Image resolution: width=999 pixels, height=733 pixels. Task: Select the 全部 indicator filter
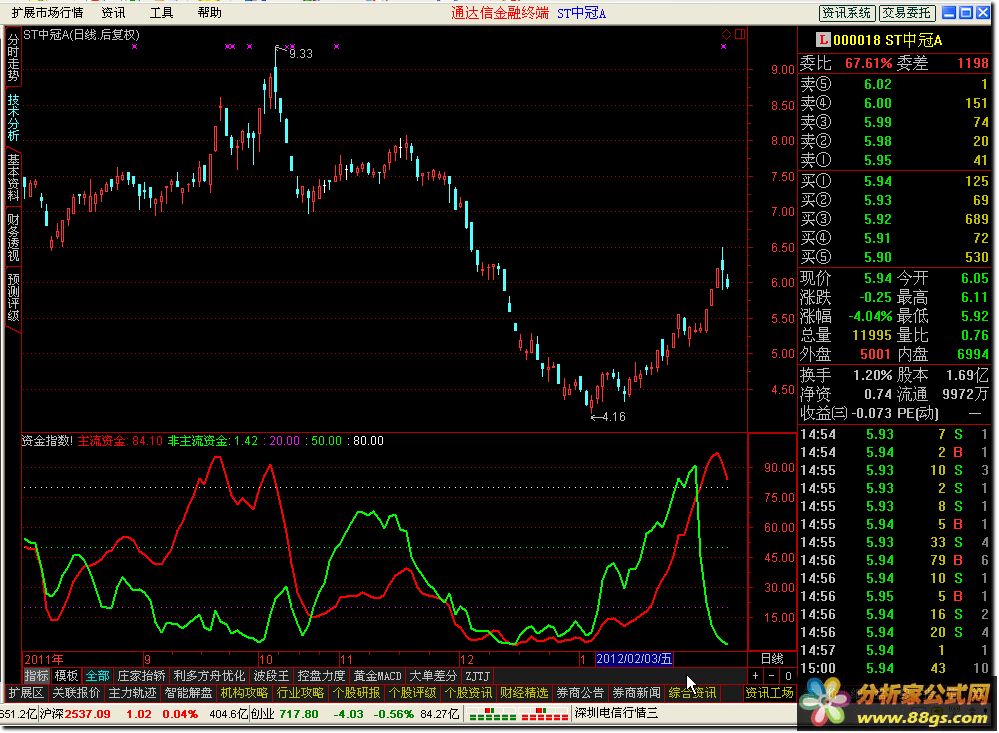click(x=97, y=676)
